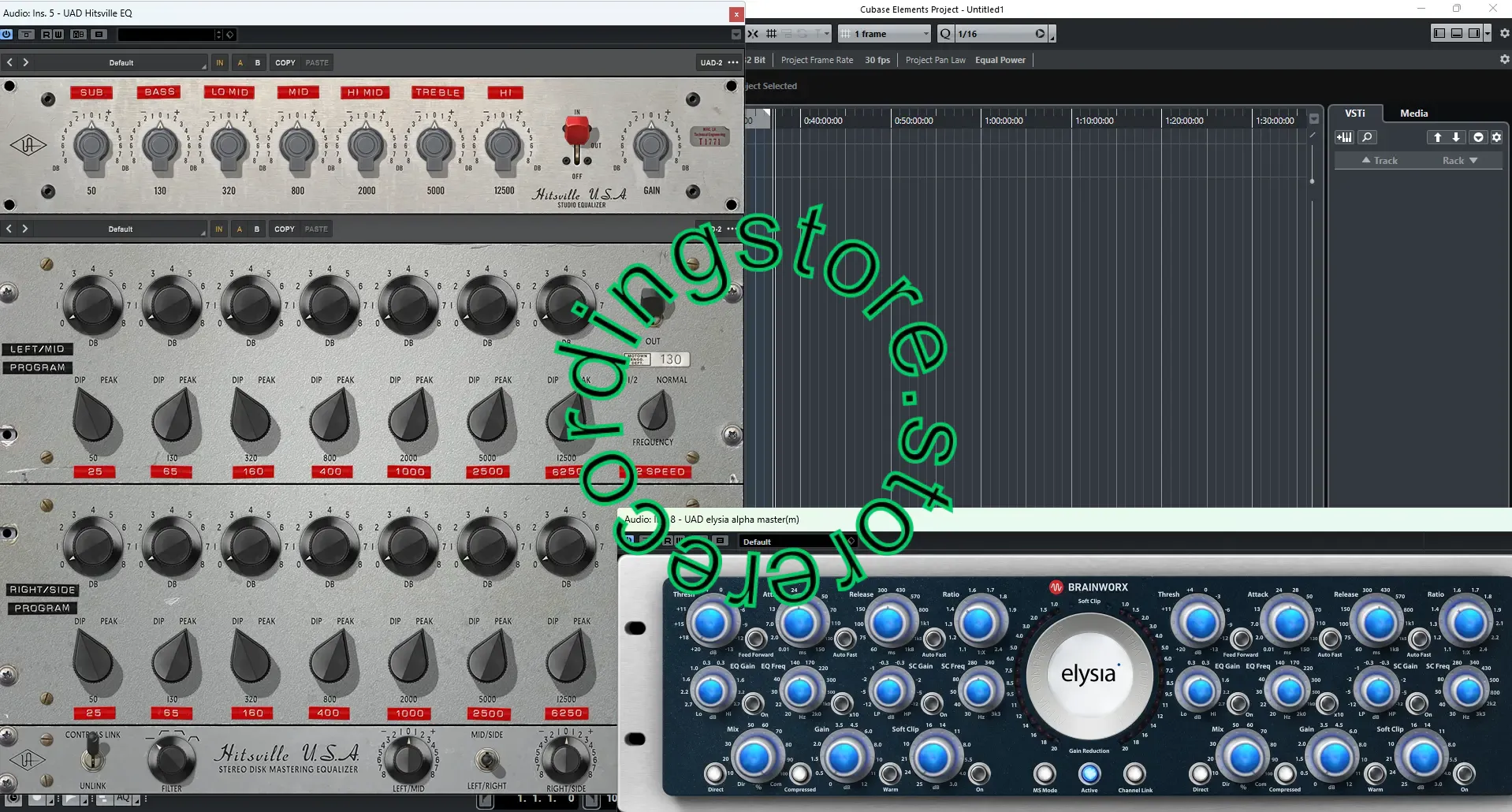
Task: Toggle quantize Q icon in Cubase toolbar
Action: 946,34
